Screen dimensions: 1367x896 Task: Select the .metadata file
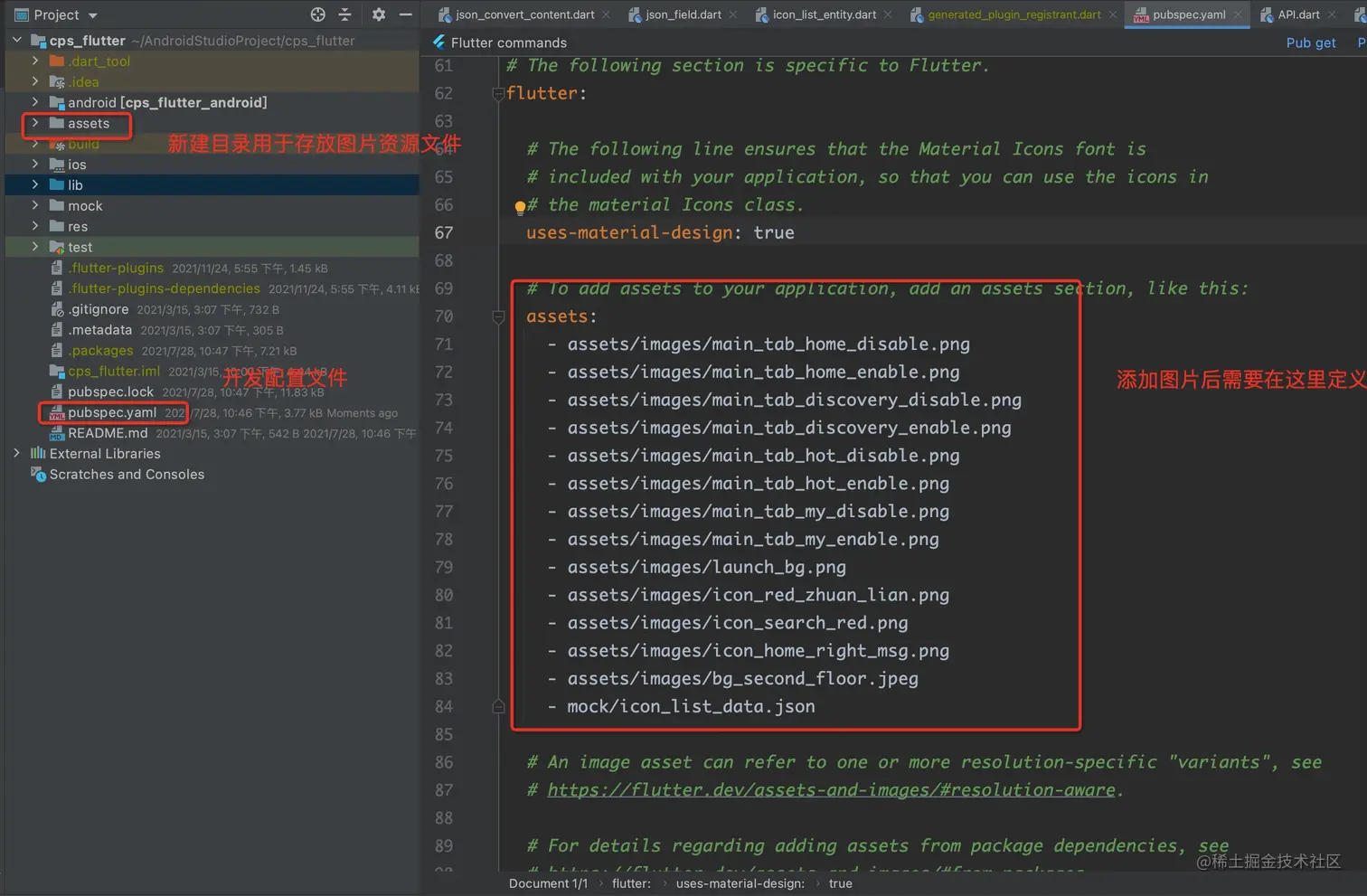click(100, 330)
